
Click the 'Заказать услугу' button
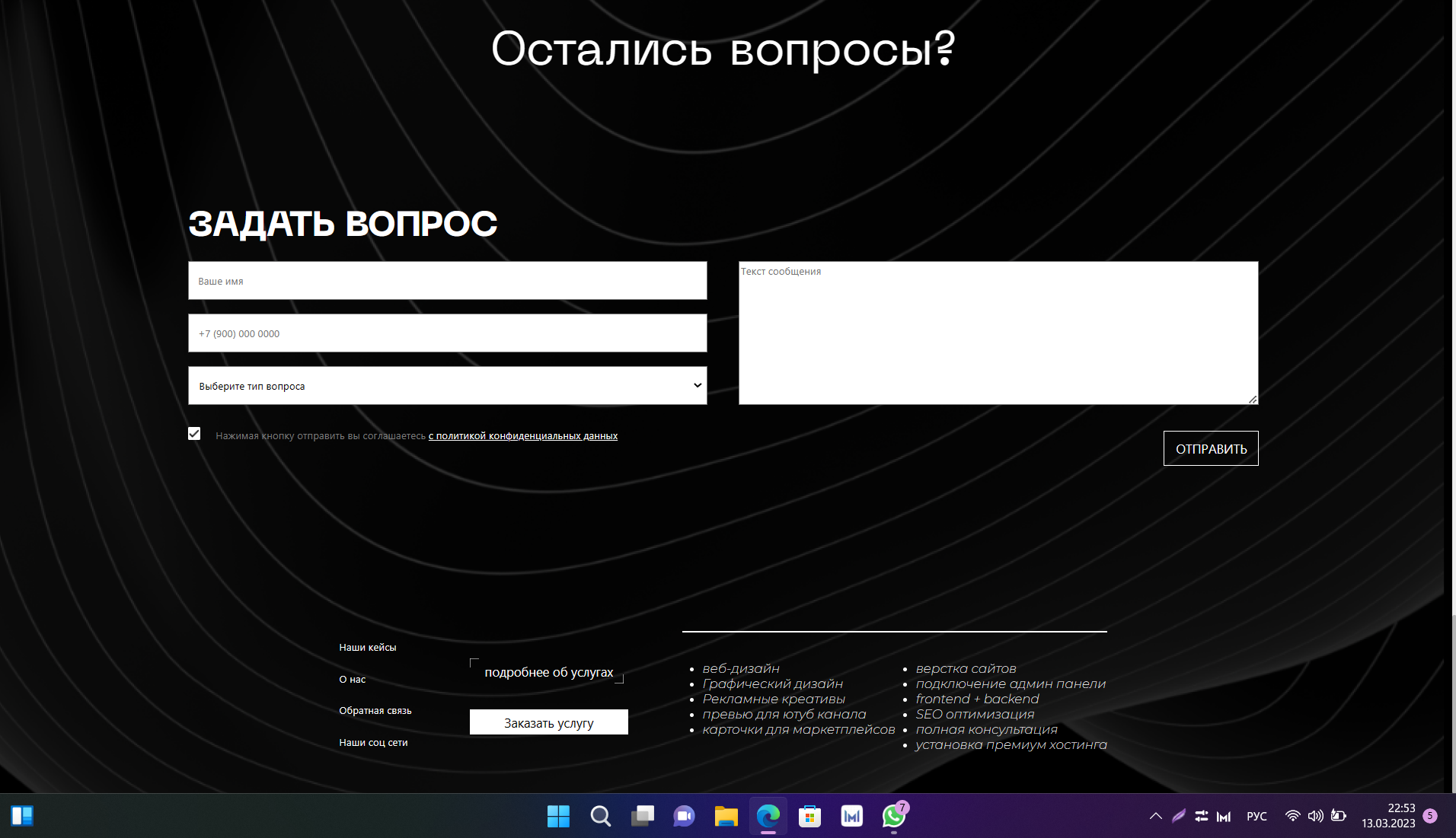(x=548, y=722)
